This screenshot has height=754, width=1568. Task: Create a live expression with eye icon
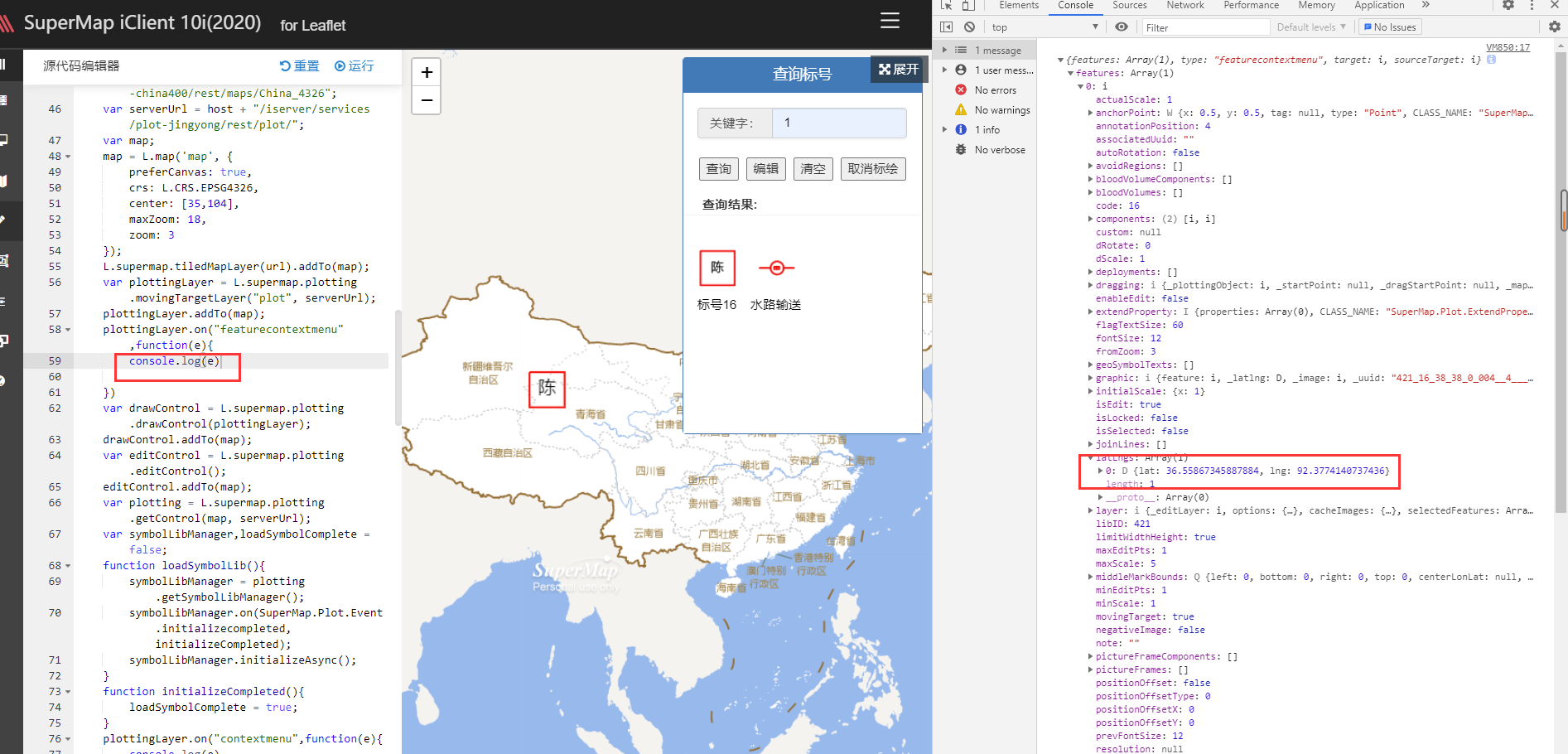coord(1122,27)
